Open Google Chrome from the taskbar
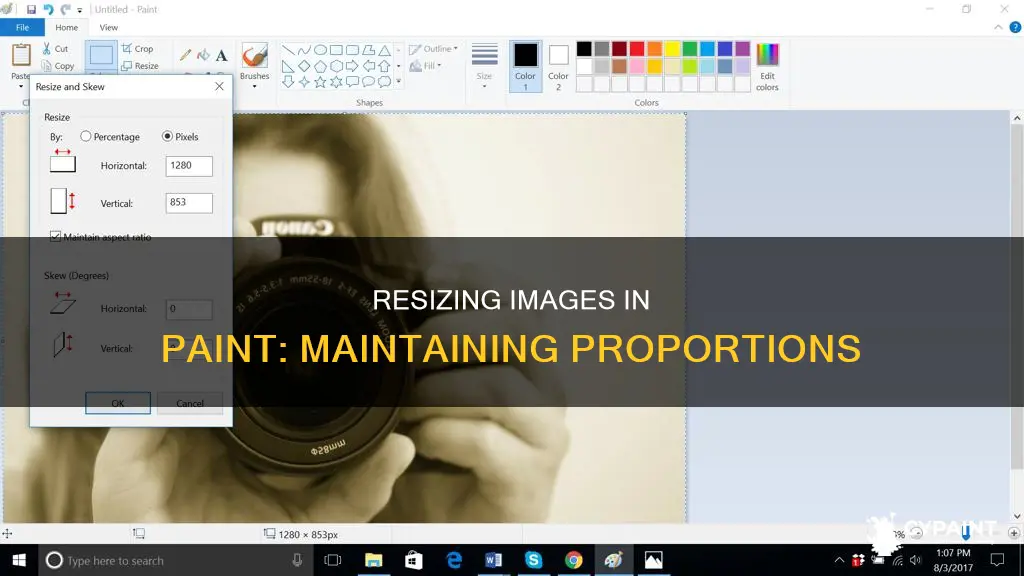Image resolution: width=1024 pixels, height=576 pixels. click(573, 560)
